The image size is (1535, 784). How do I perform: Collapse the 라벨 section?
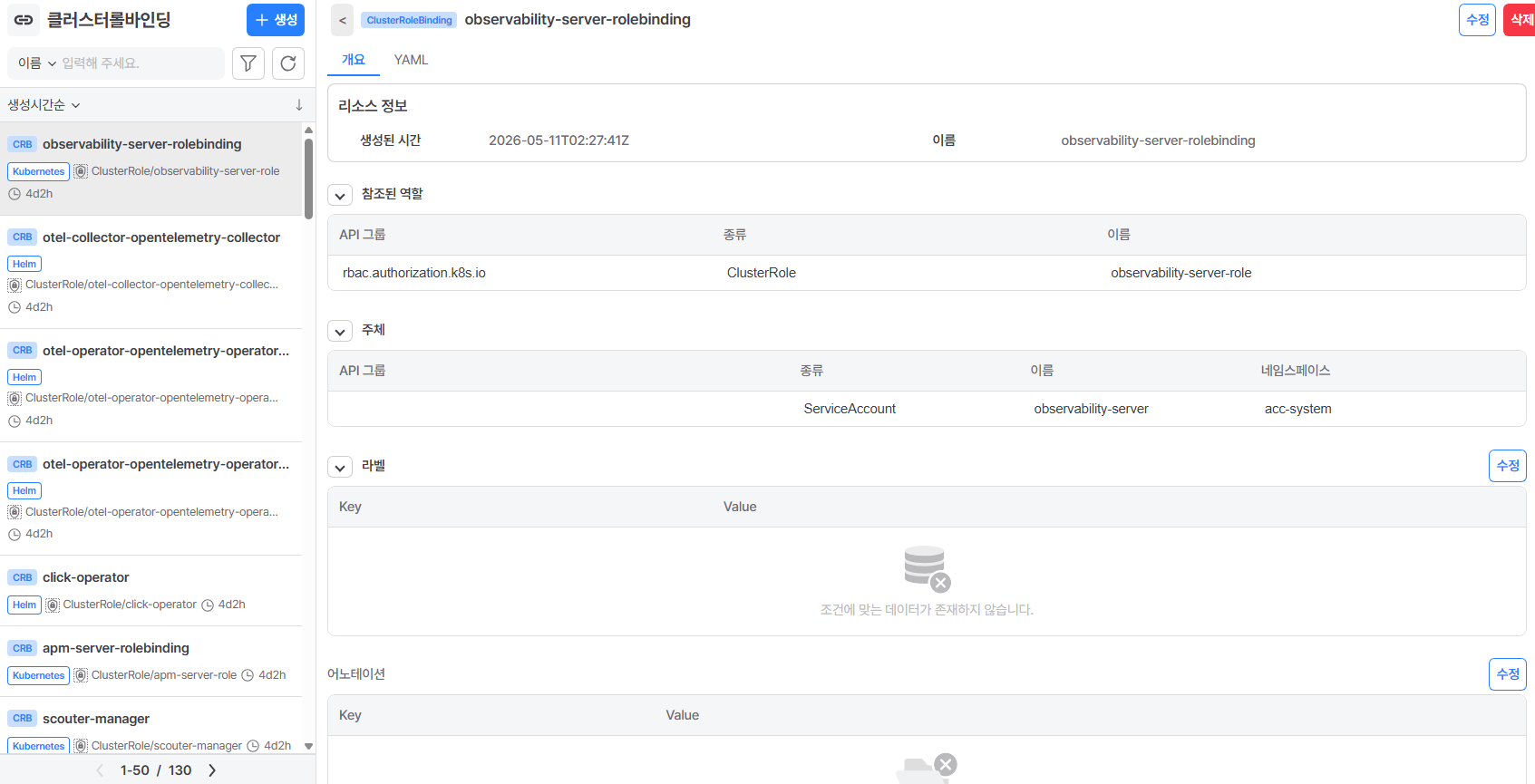point(340,467)
